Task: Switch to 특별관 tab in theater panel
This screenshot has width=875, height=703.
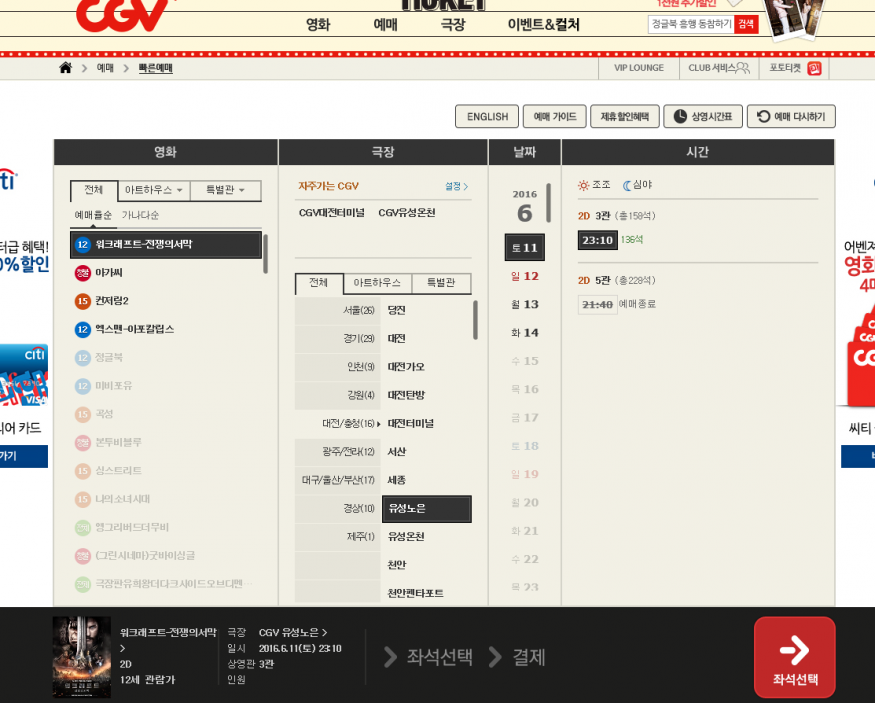Action: coord(441,284)
